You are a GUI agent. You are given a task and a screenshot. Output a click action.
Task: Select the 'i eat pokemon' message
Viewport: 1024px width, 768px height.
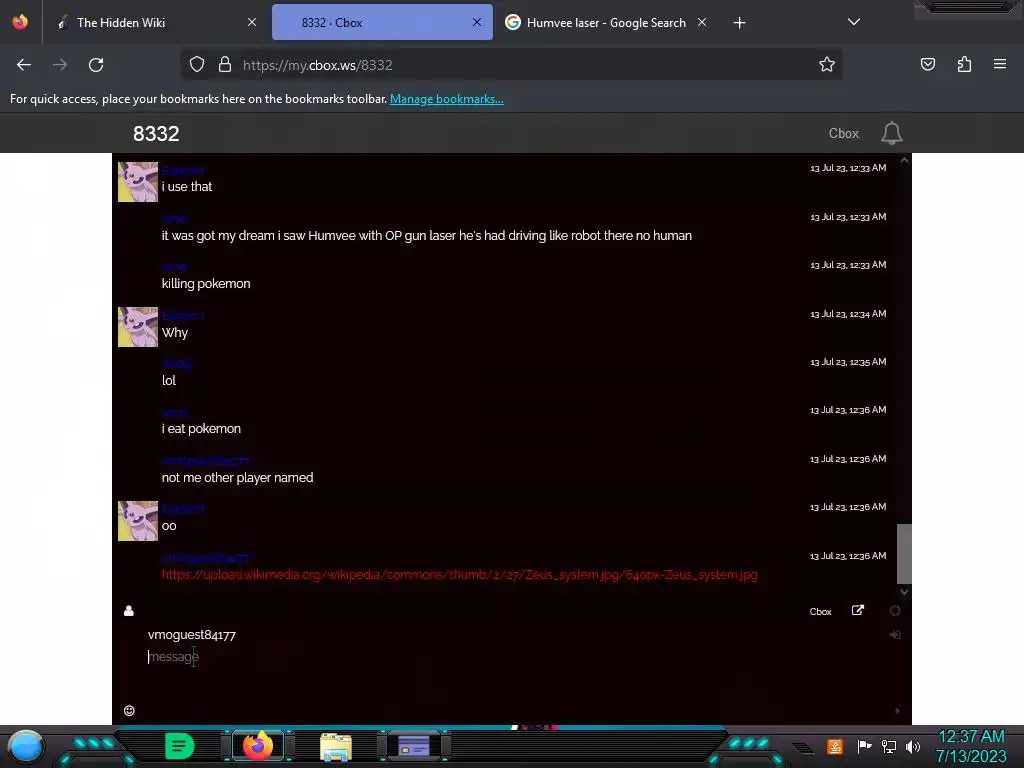click(x=201, y=428)
